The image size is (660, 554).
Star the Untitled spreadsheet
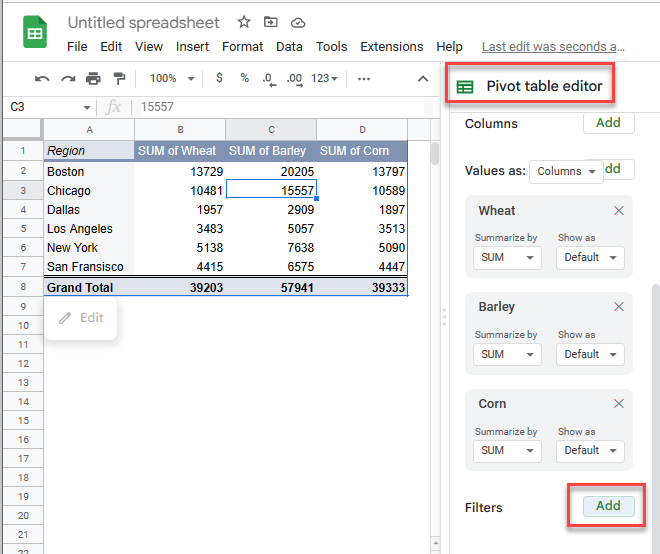coord(243,22)
